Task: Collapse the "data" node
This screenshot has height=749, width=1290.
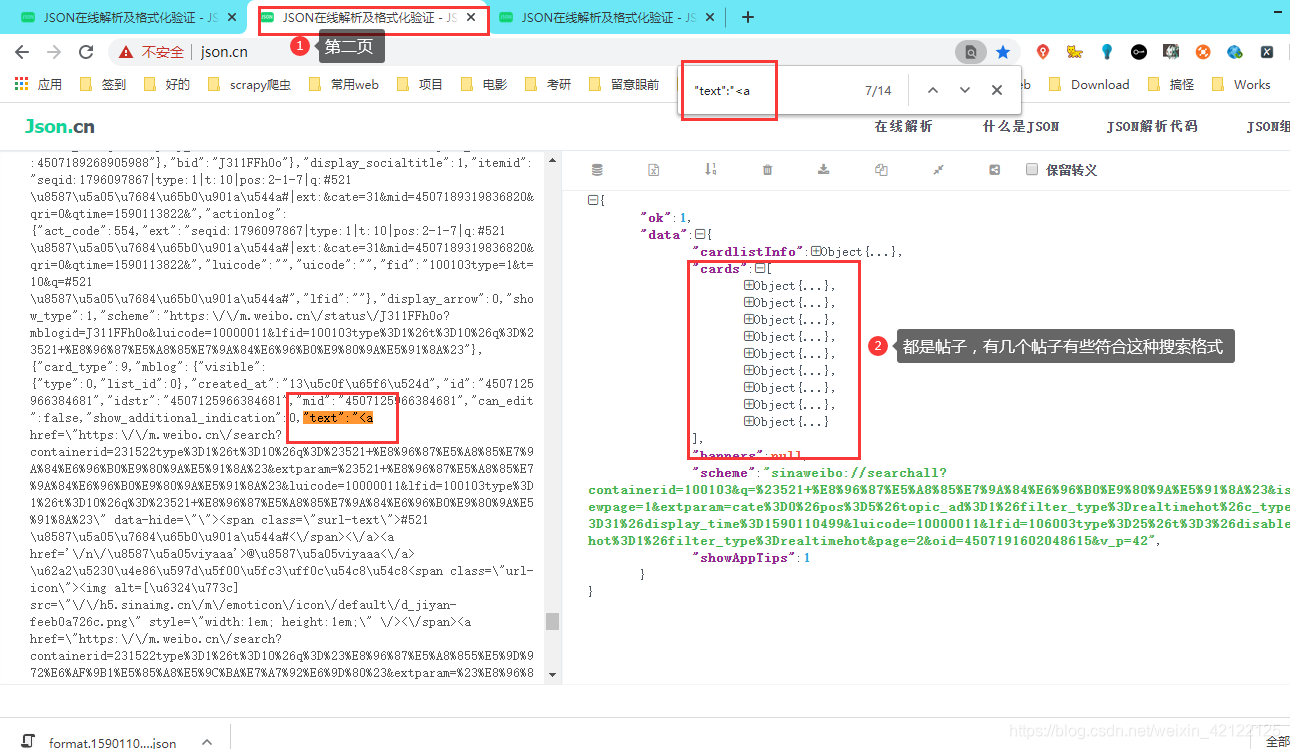Action: pos(699,234)
